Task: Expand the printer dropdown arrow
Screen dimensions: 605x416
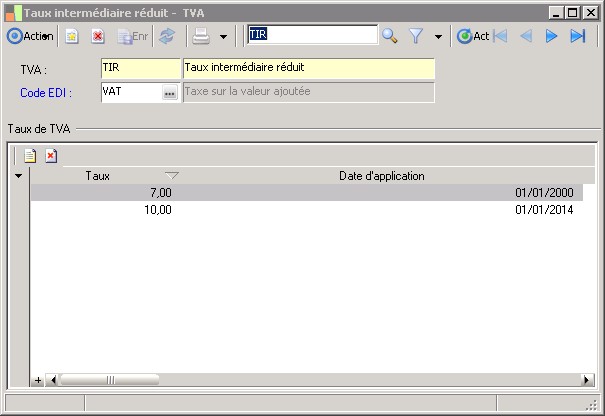Action: [223, 37]
